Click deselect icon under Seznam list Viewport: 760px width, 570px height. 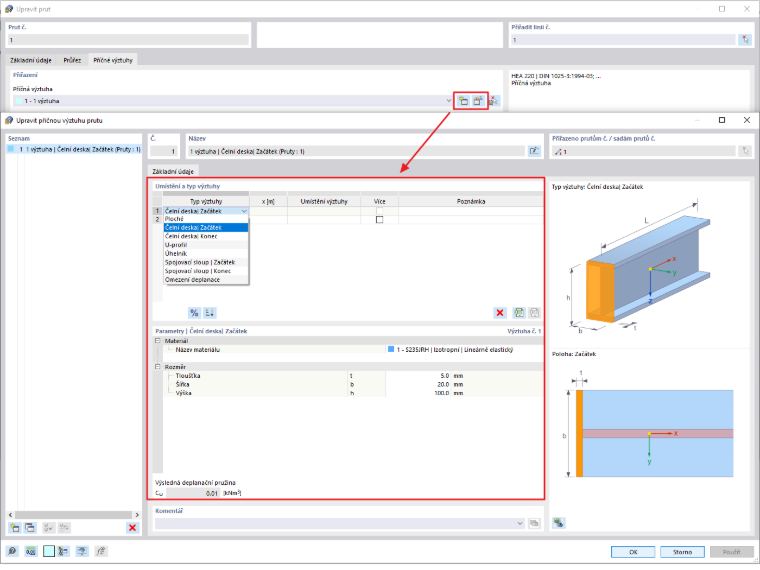click(64, 527)
